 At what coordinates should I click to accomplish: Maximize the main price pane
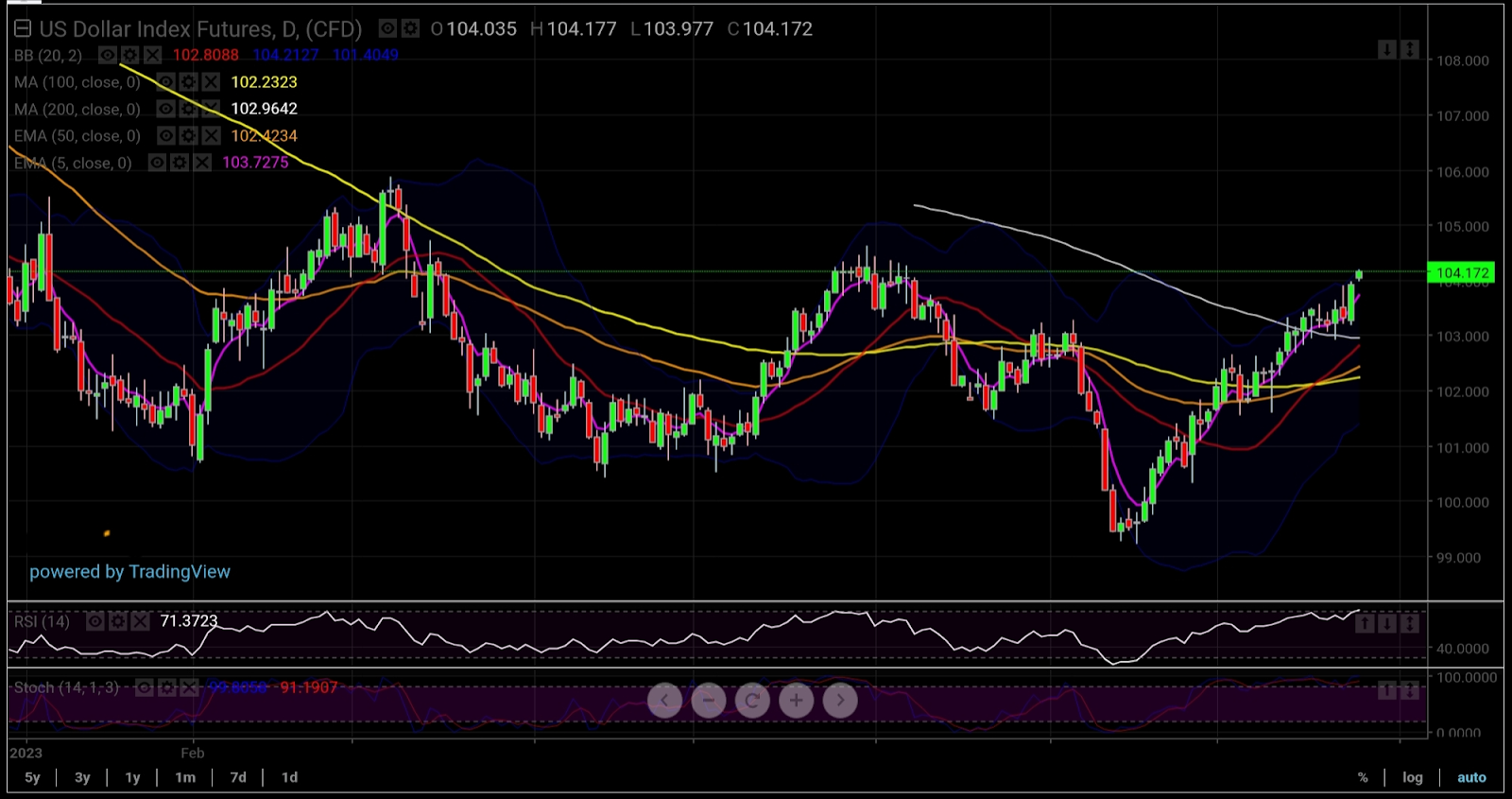tap(1409, 49)
